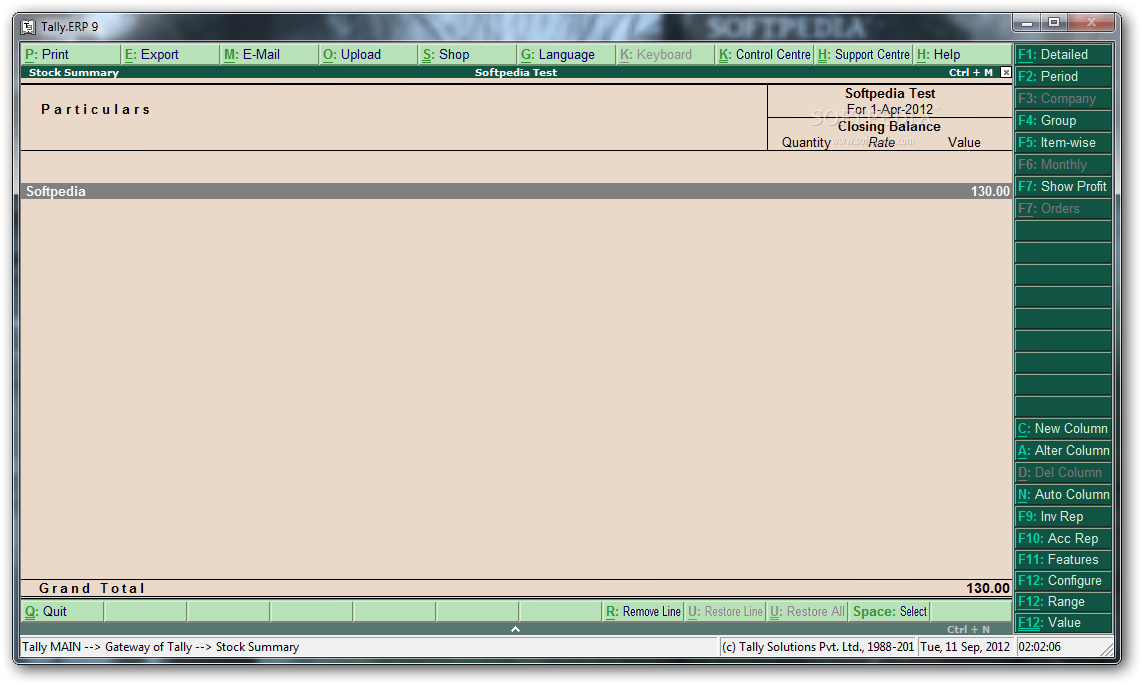Open K: Control Centre

pos(764,55)
